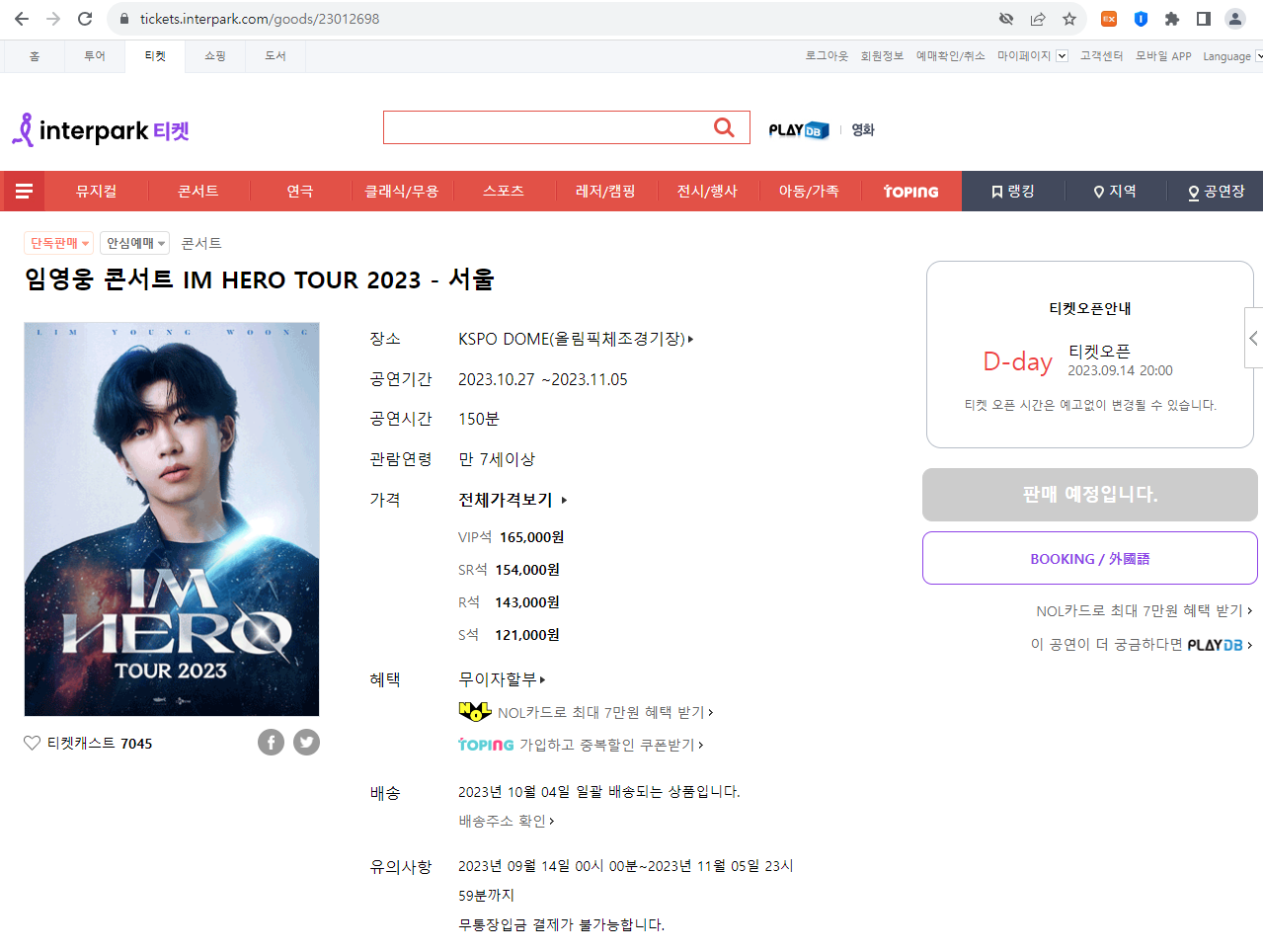1263x952 pixels.
Task: Open the 고객센터 link
Action: tap(1101, 56)
